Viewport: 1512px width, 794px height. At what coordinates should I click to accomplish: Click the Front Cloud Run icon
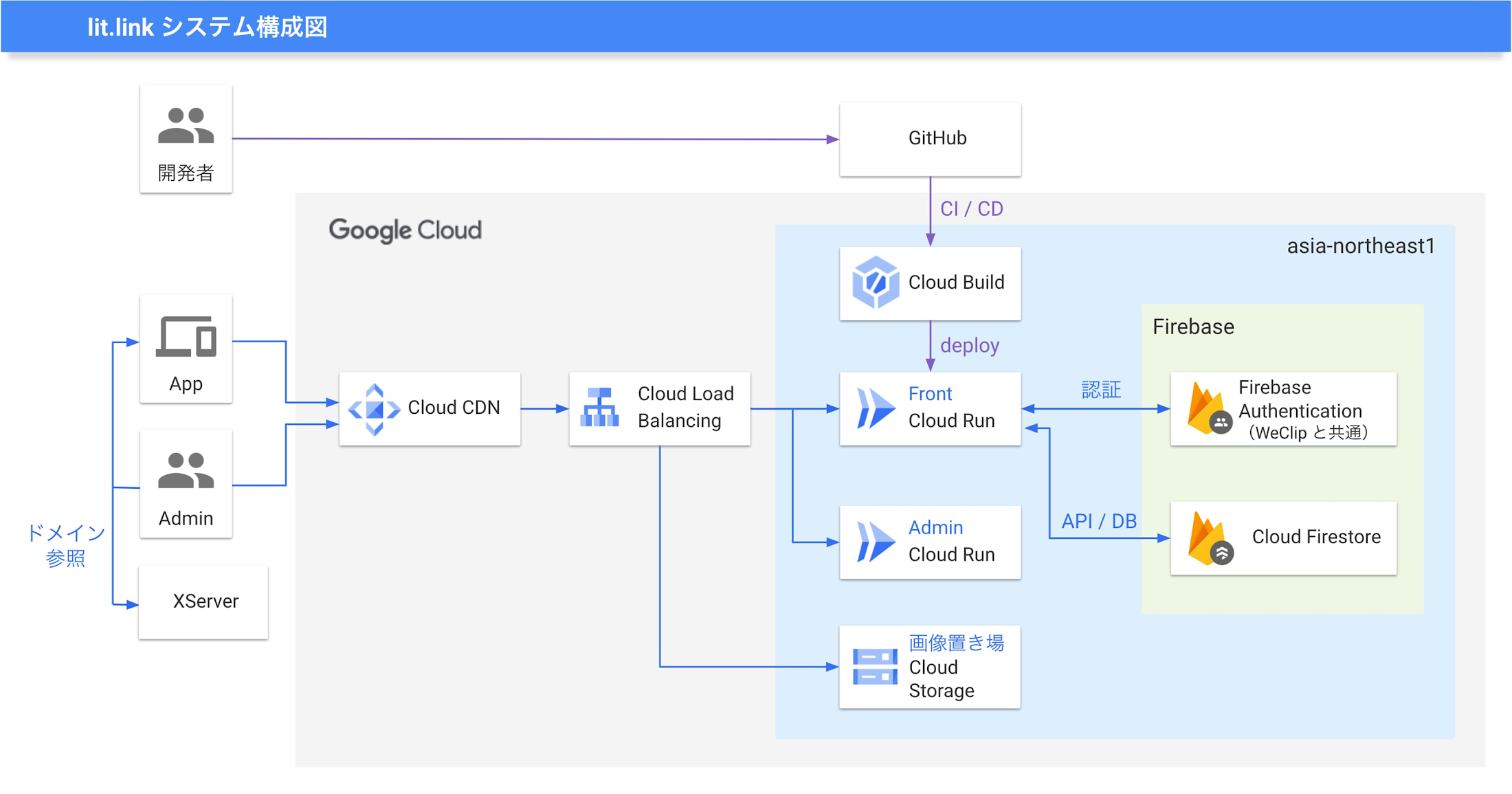pyautogui.click(x=876, y=408)
